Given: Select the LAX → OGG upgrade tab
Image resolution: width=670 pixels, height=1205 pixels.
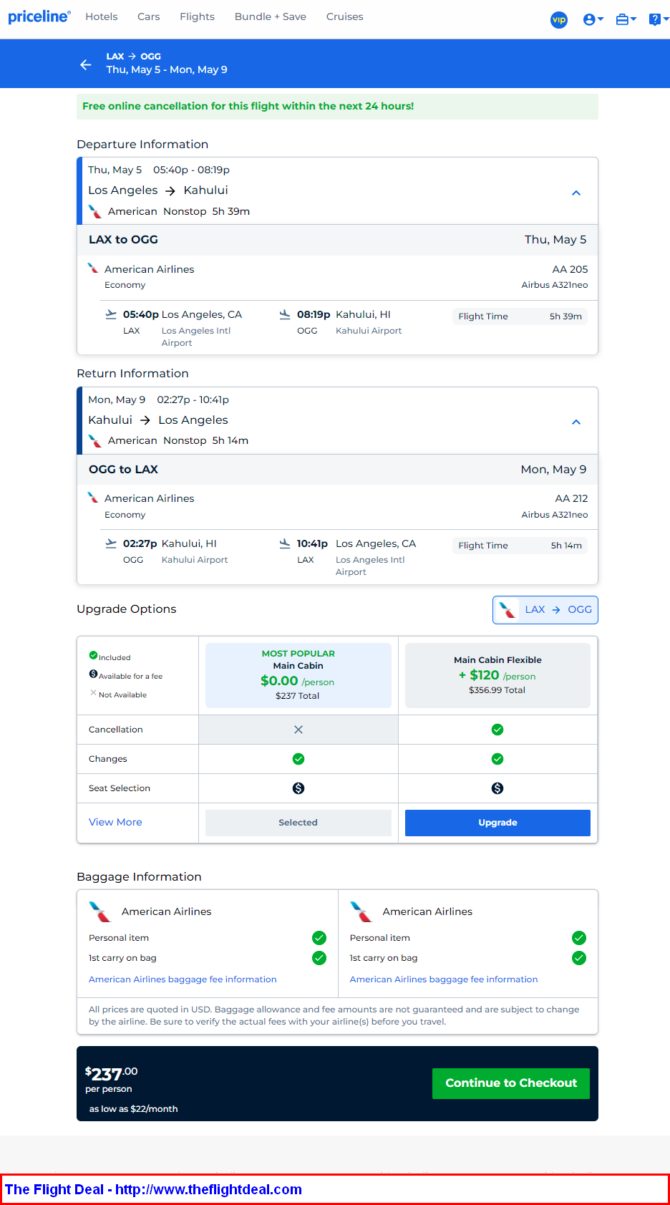Looking at the screenshot, I should coord(545,610).
